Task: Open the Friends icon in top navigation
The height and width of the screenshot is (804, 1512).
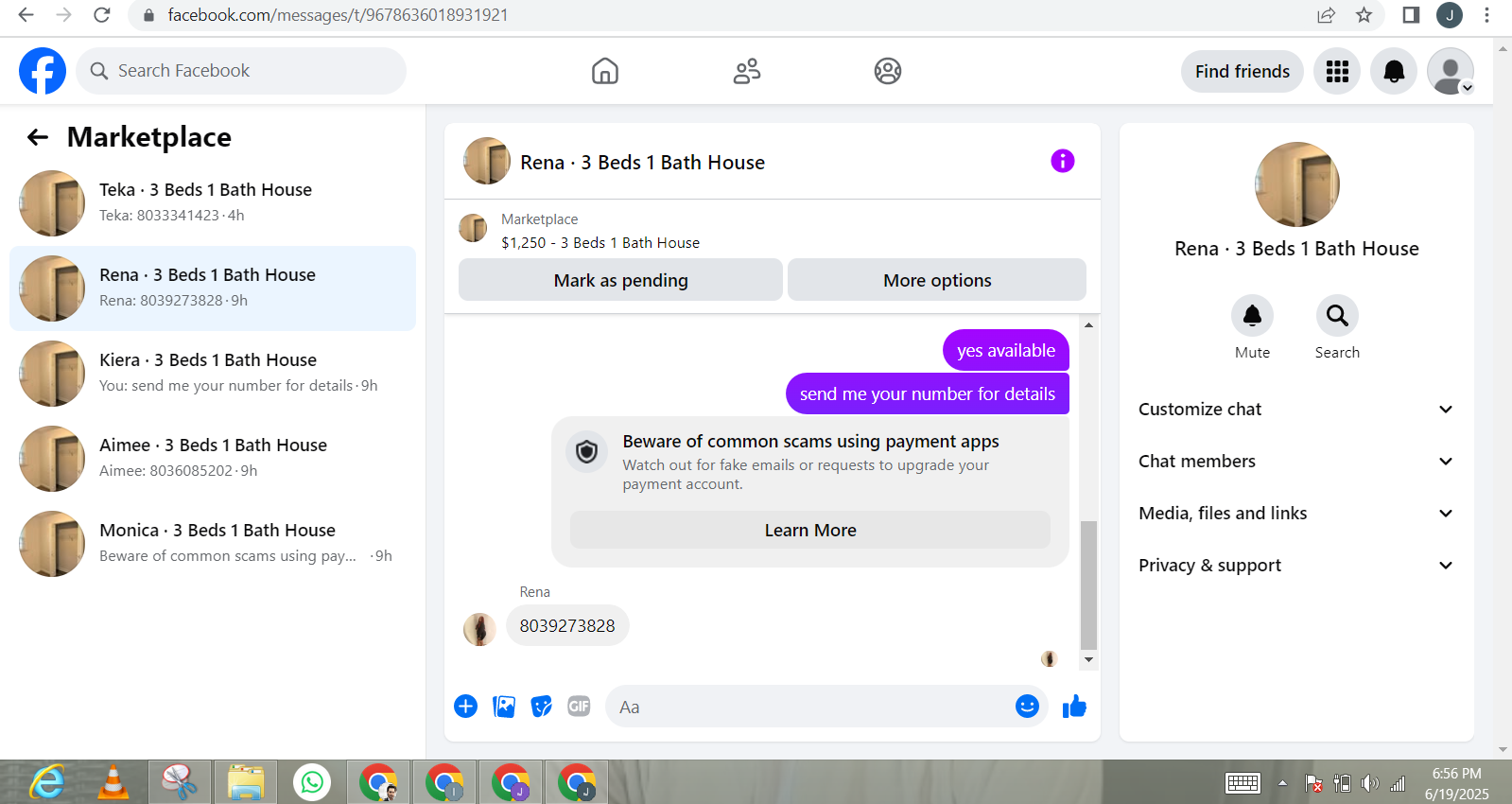Action: pos(747,71)
